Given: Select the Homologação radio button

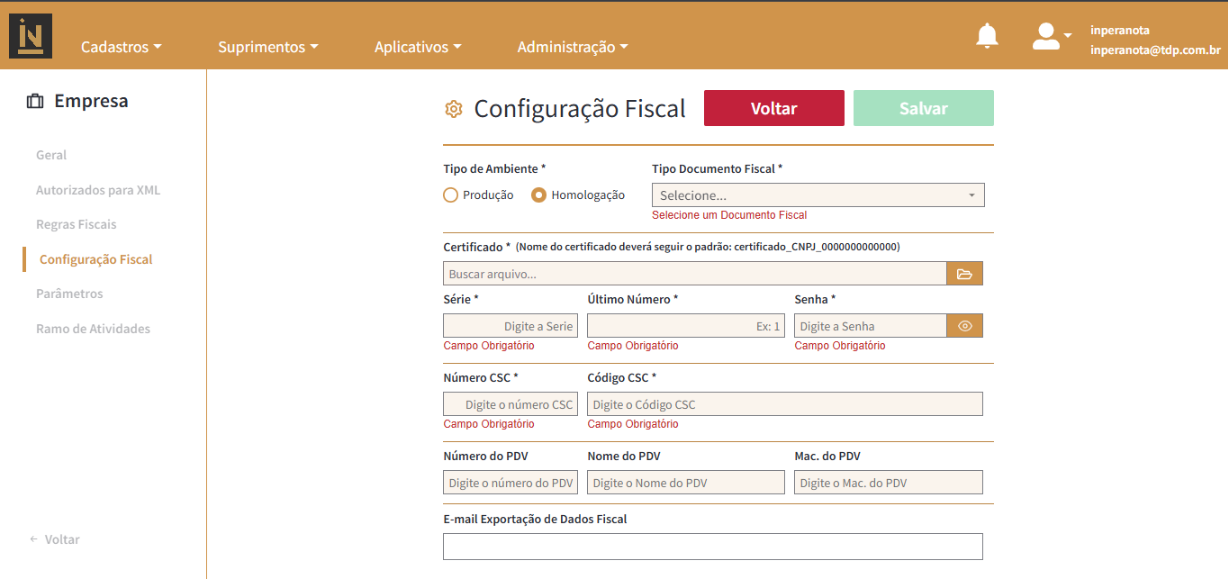Looking at the screenshot, I should (x=539, y=195).
